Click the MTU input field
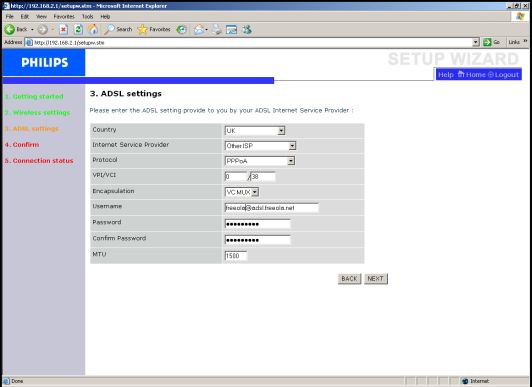The width and height of the screenshot is (532, 387). (236, 256)
